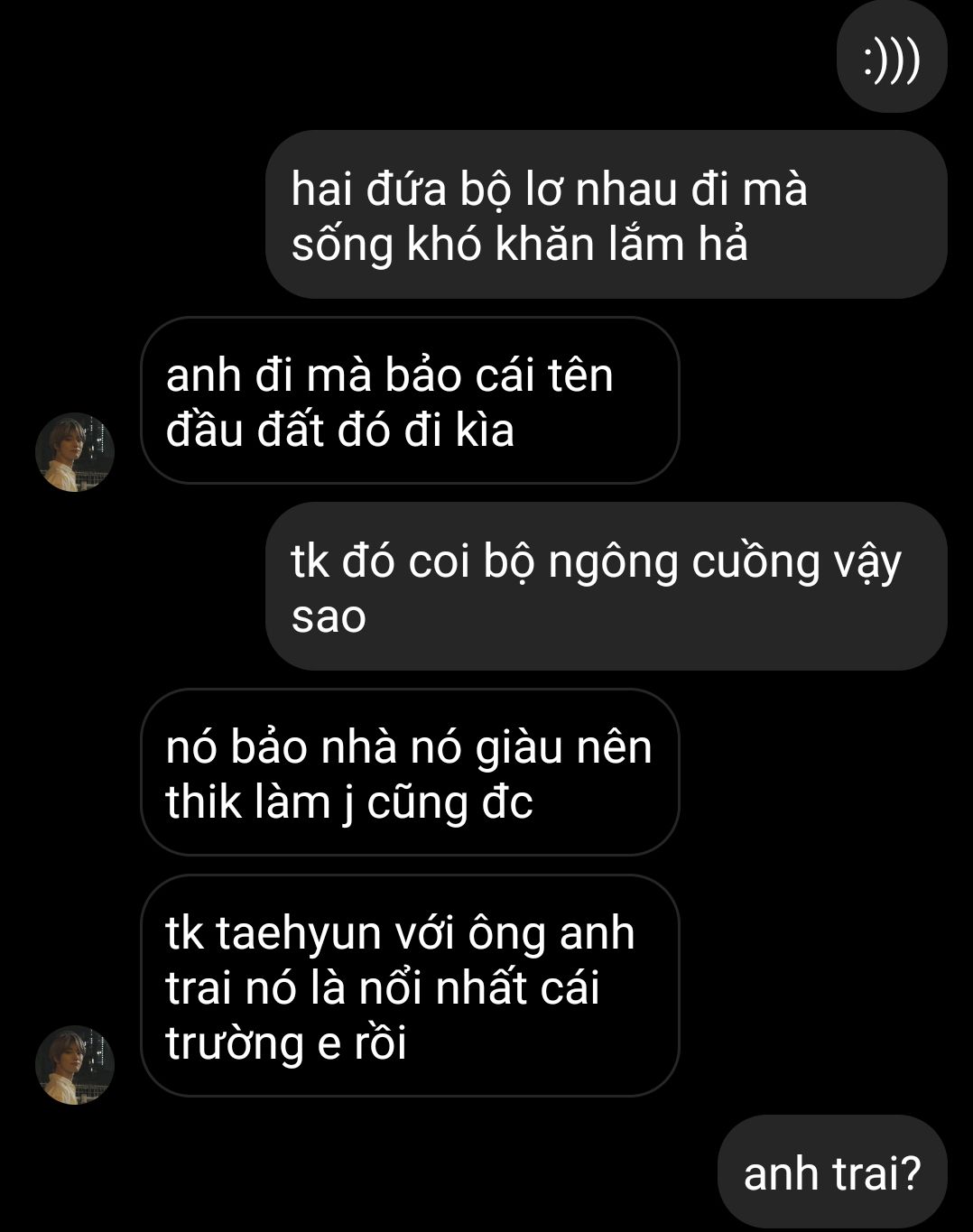Click the words "trường e rồi" in the last received message
The image size is (973, 1232).
[x=286, y=1043]
